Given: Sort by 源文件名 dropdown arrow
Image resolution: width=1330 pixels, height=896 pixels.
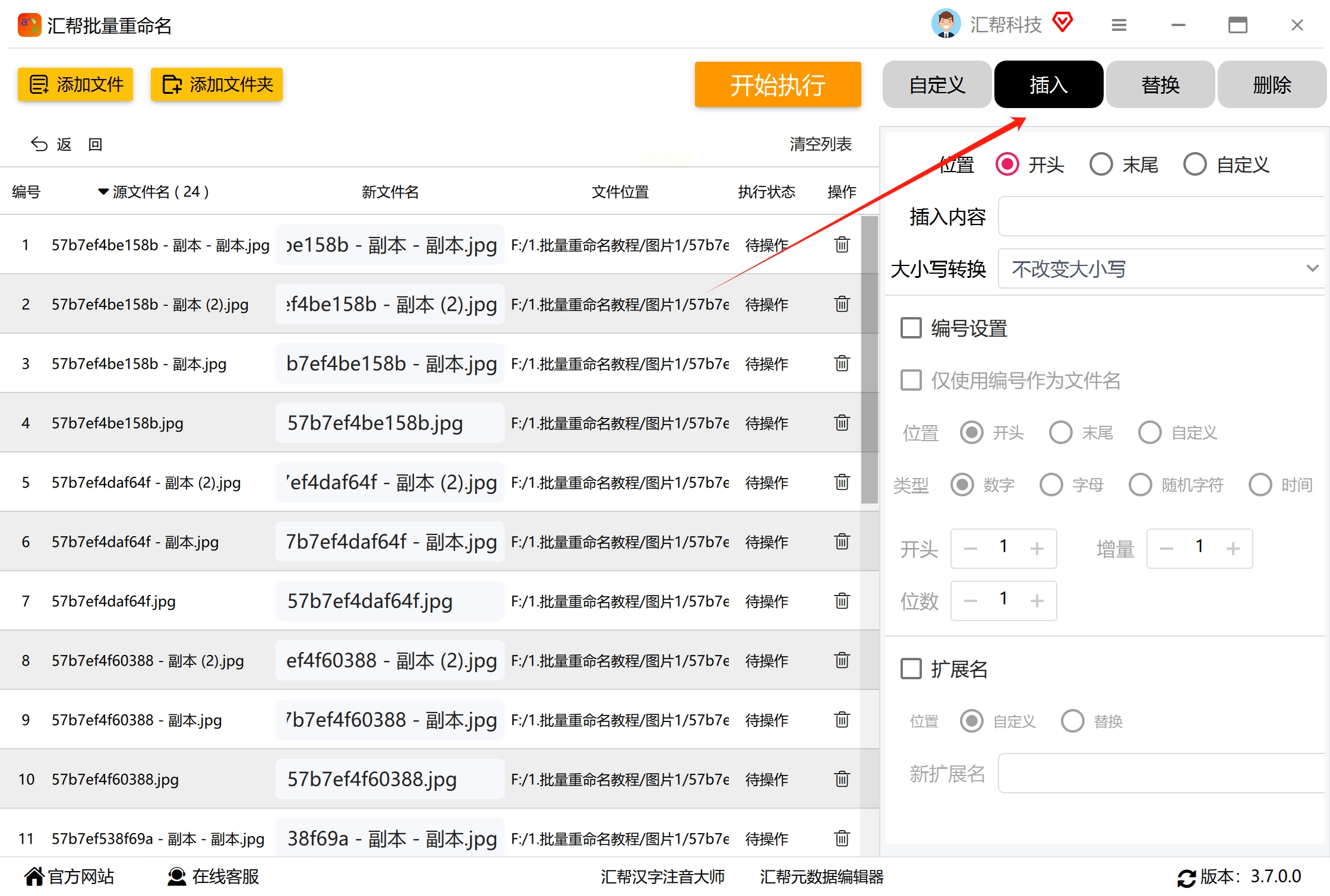Looking at the screenshot, I should click(x=103, y=192).
